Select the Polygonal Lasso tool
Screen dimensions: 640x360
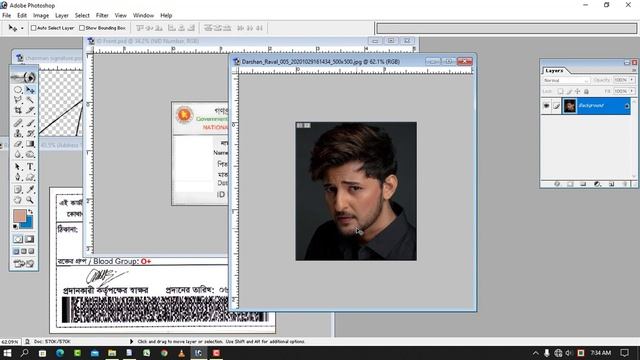point(18,100)
